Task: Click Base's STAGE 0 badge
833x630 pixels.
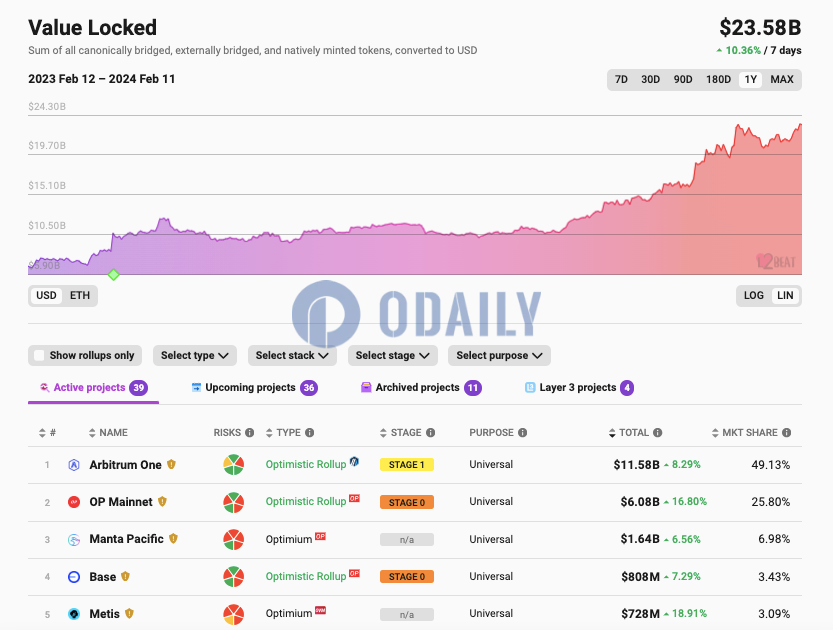Action: [407, 577]
